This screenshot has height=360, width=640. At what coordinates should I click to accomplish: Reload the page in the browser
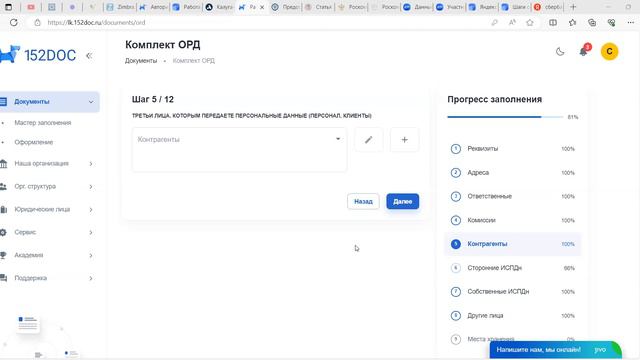pos(13,22)
